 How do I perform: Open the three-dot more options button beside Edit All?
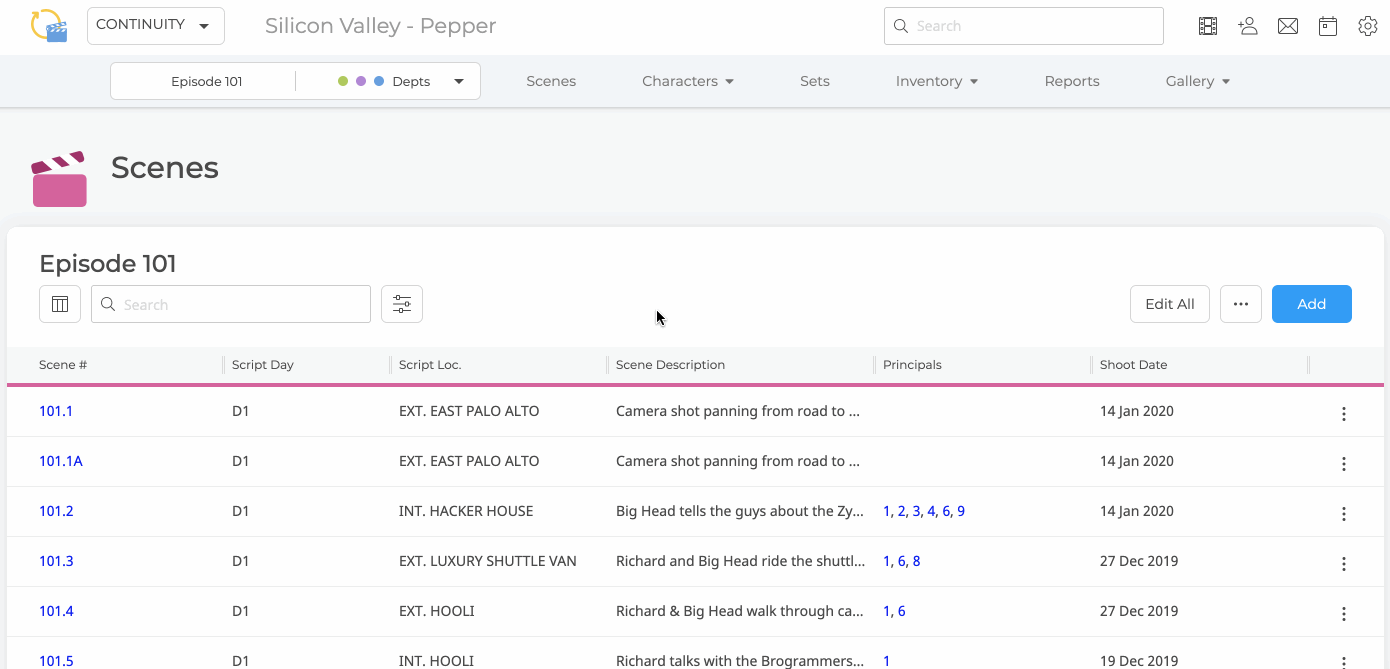pyautogui.click(x=1241, y=304)
